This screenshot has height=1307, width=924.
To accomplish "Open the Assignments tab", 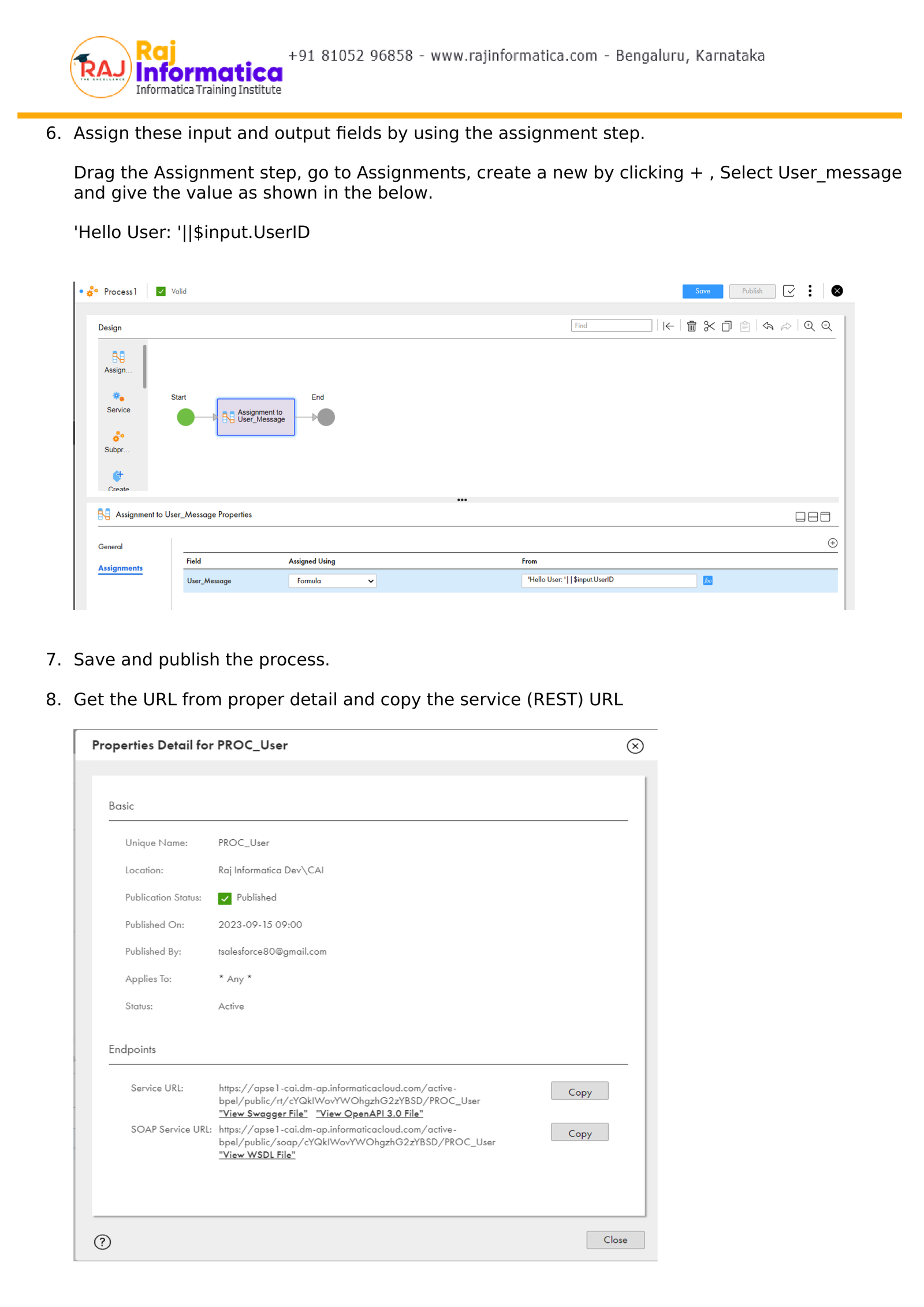I will coord(120,568).
